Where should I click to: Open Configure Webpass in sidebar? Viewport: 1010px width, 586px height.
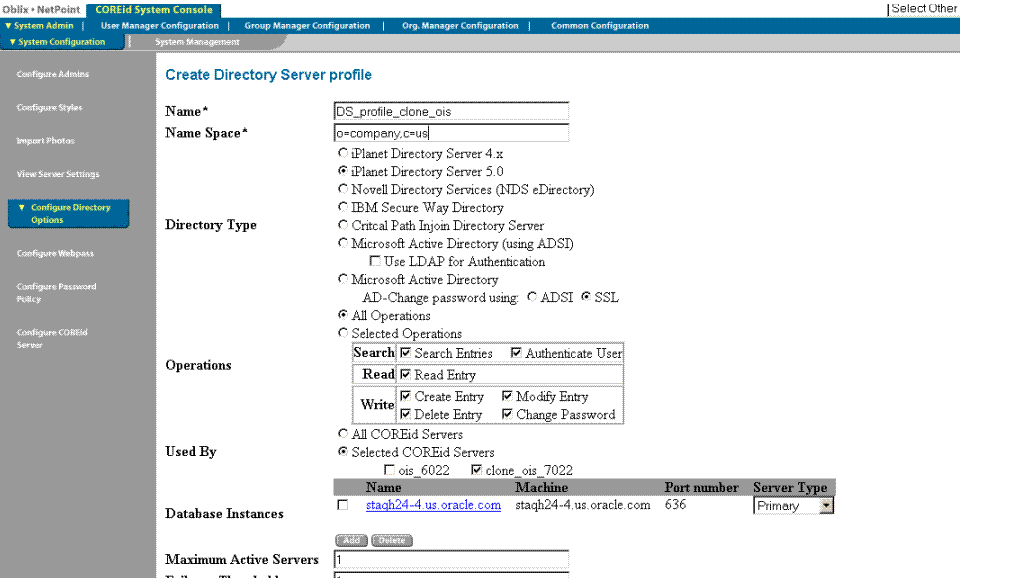pos(55,253)
